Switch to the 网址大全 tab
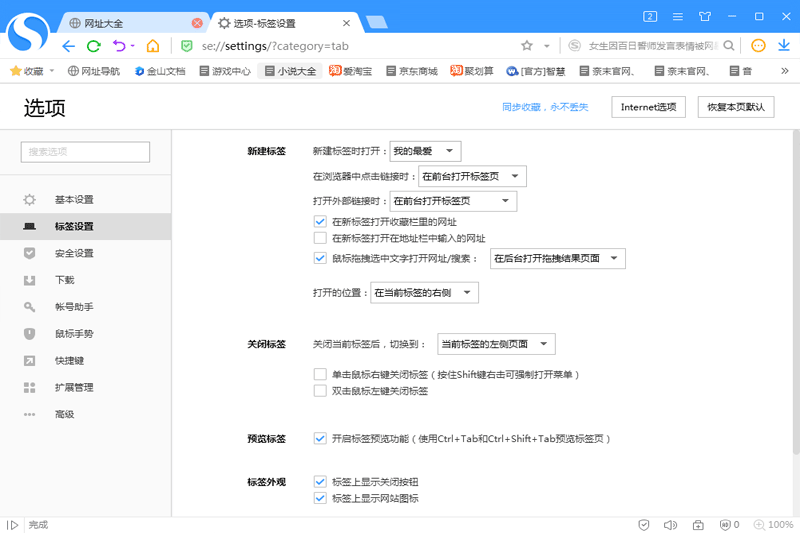 130,22
